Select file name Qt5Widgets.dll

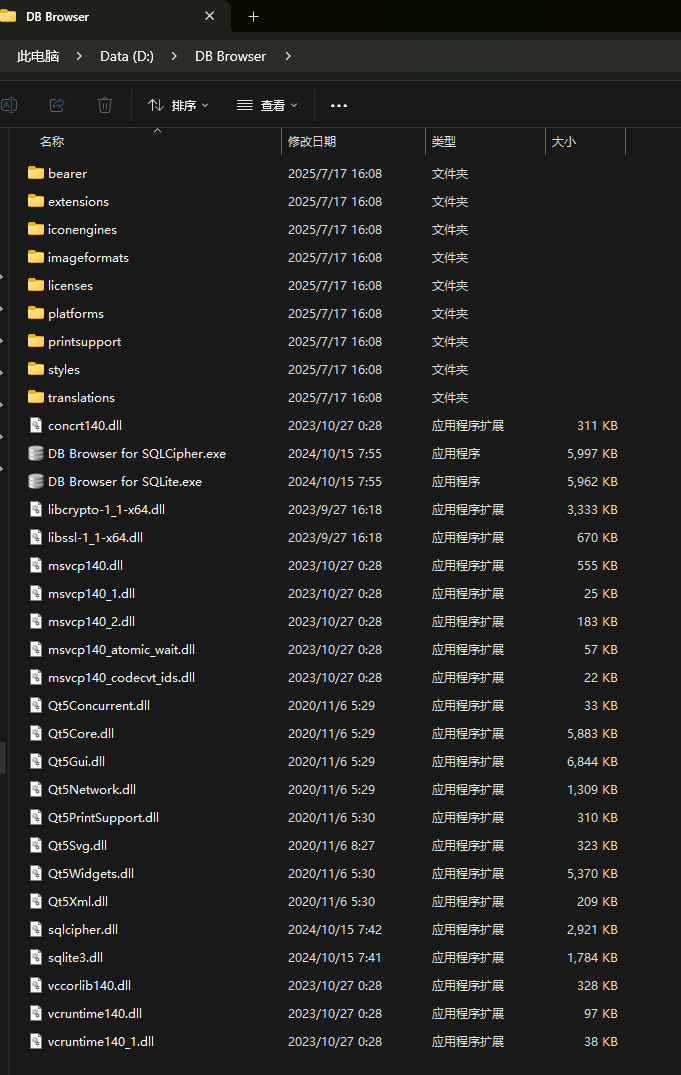[91, 873]
